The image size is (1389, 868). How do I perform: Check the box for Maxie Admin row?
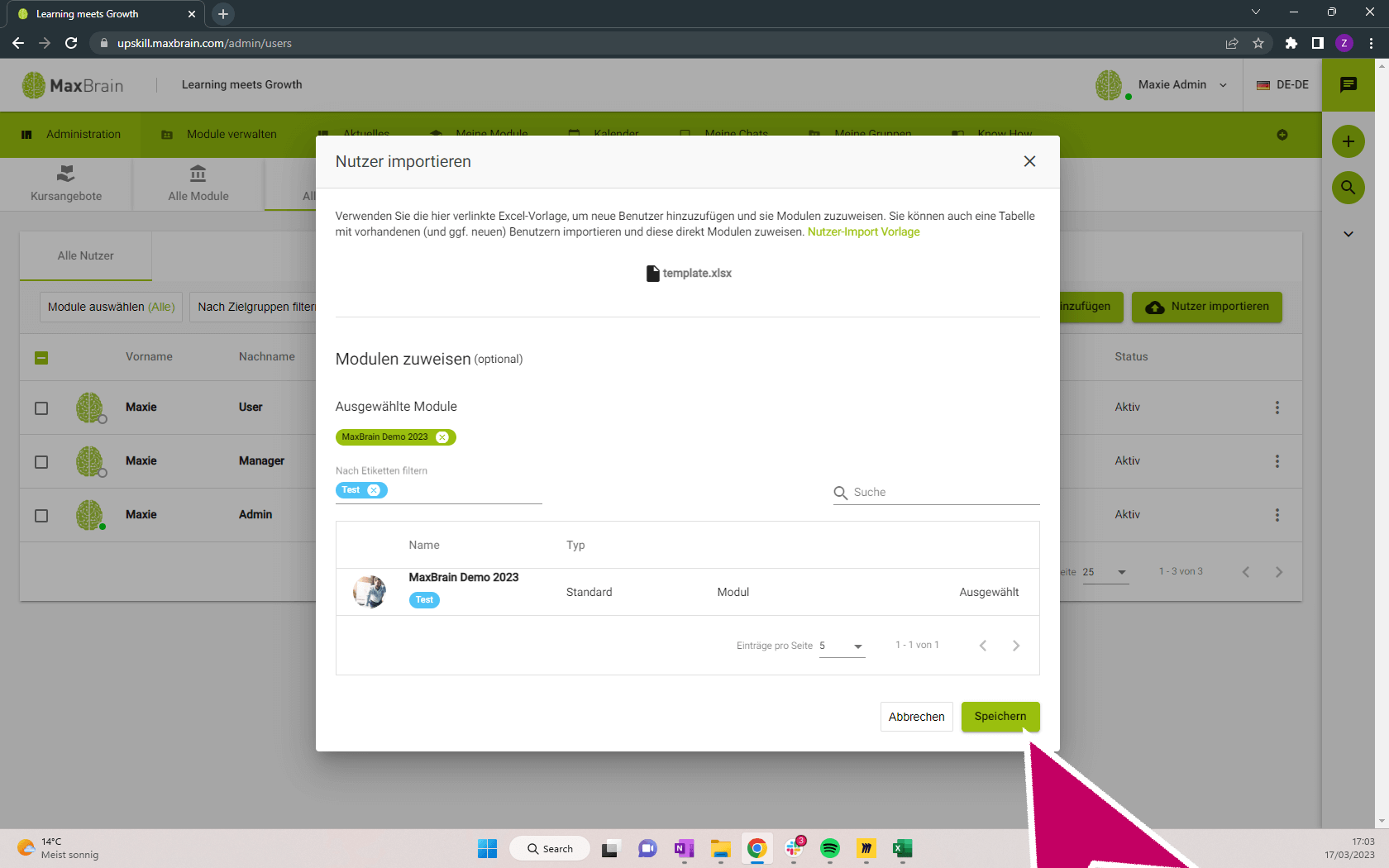click(x=41, y=516)
